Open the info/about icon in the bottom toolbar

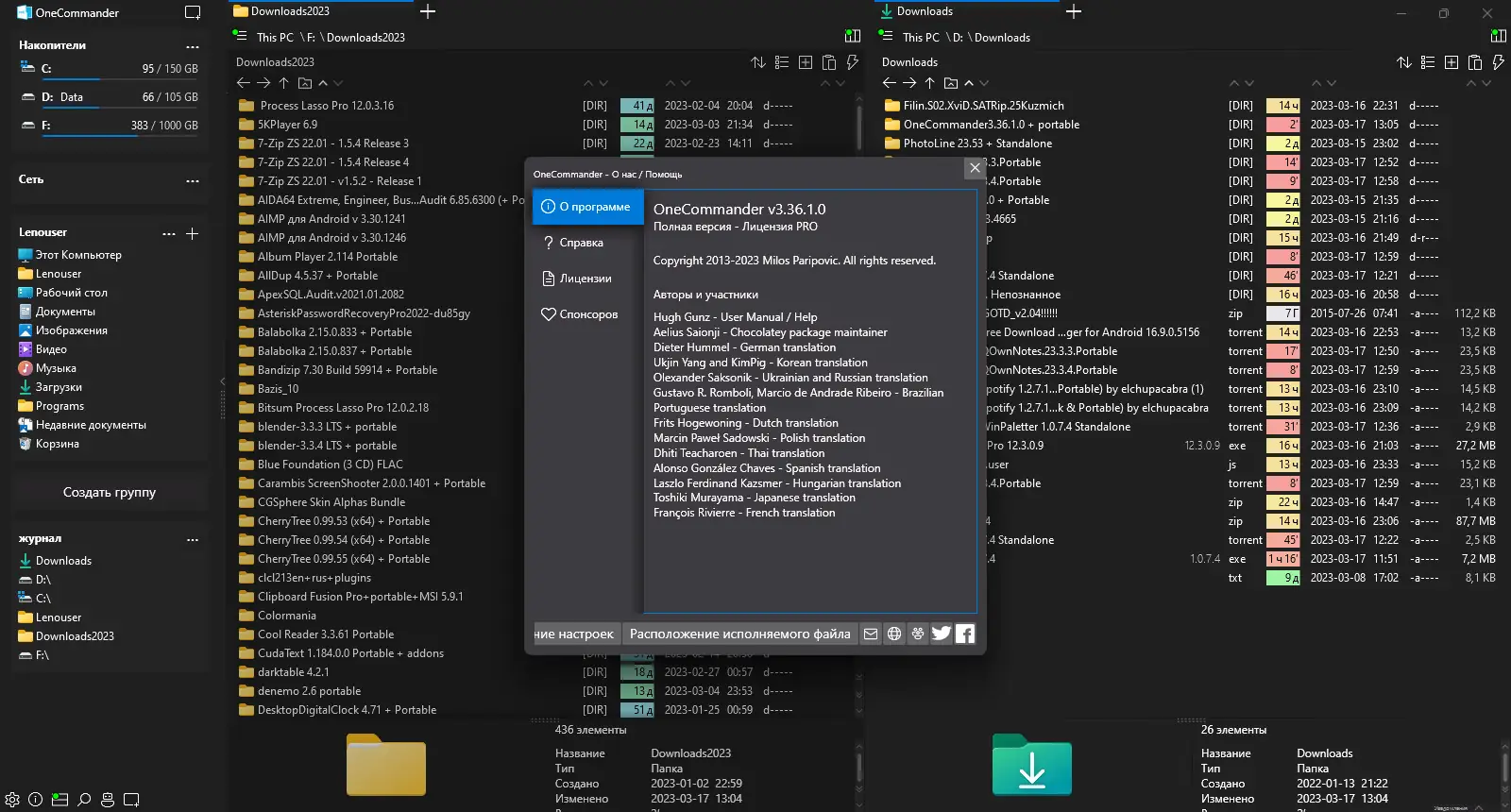[36, 800]
